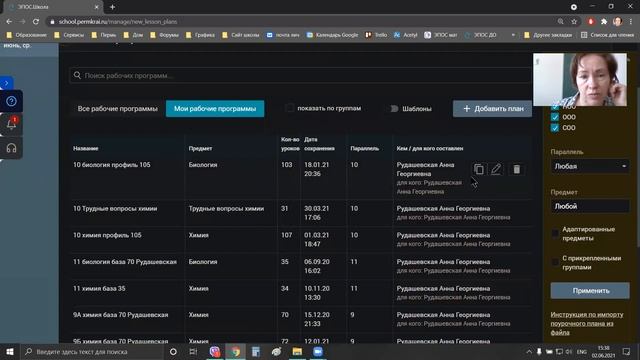Show hidden tray icons chevron
This screenshot has width=640, height=360.
pyautogui.click(x=529, y=351)
